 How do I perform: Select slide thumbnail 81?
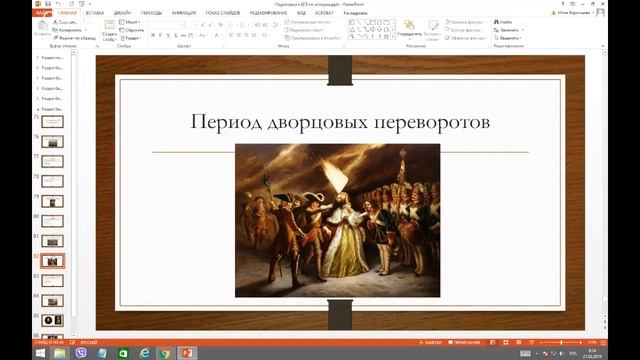tap(52, 241)
